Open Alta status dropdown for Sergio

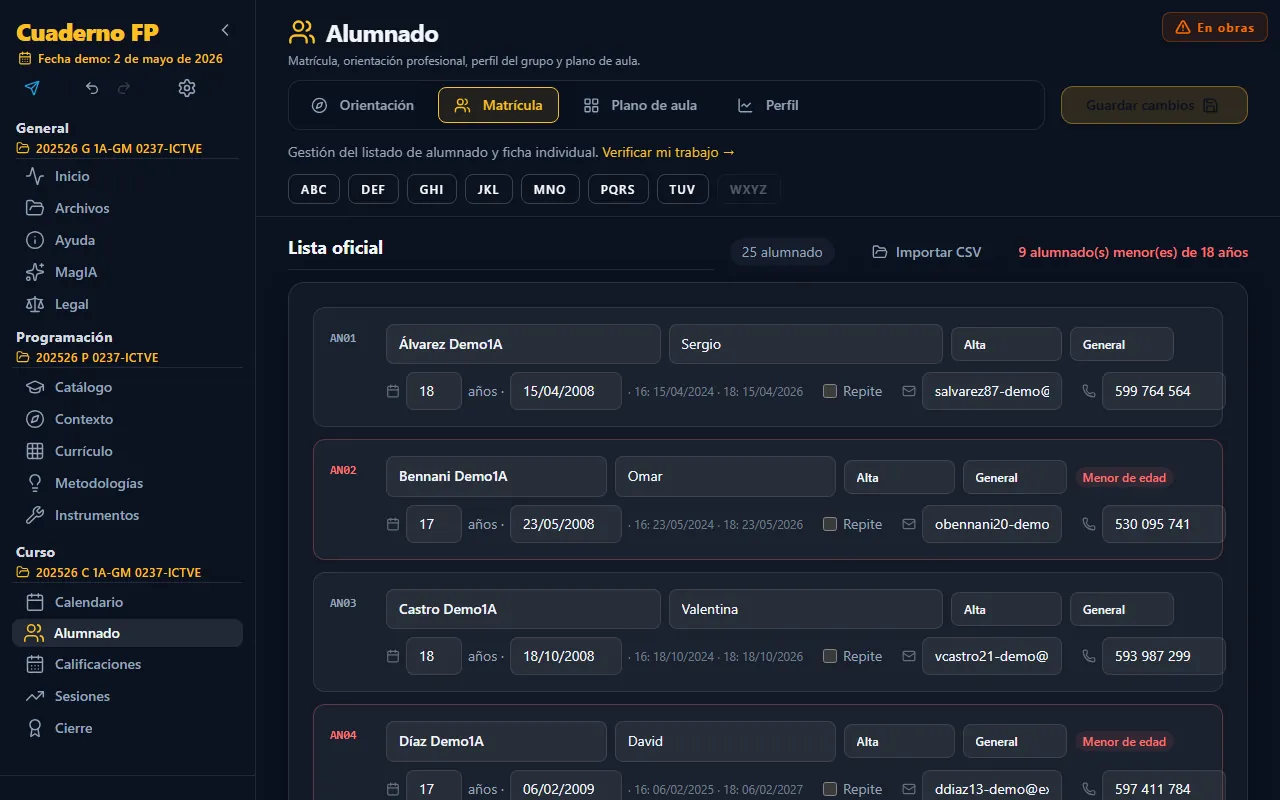click(1006, 344)
